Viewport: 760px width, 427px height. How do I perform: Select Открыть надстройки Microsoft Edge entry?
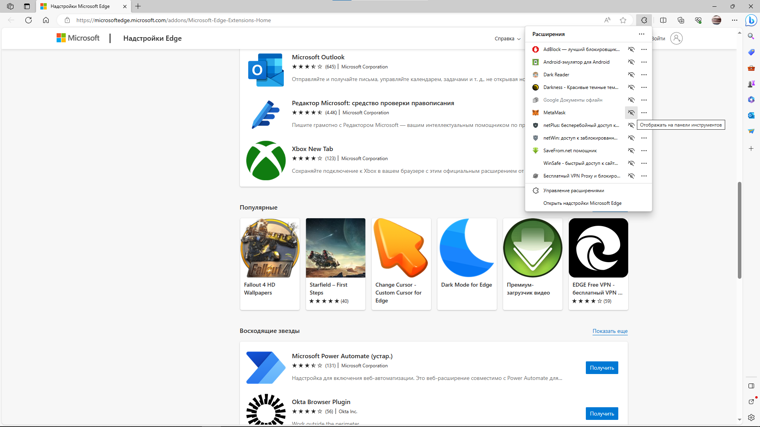(588, 203)
